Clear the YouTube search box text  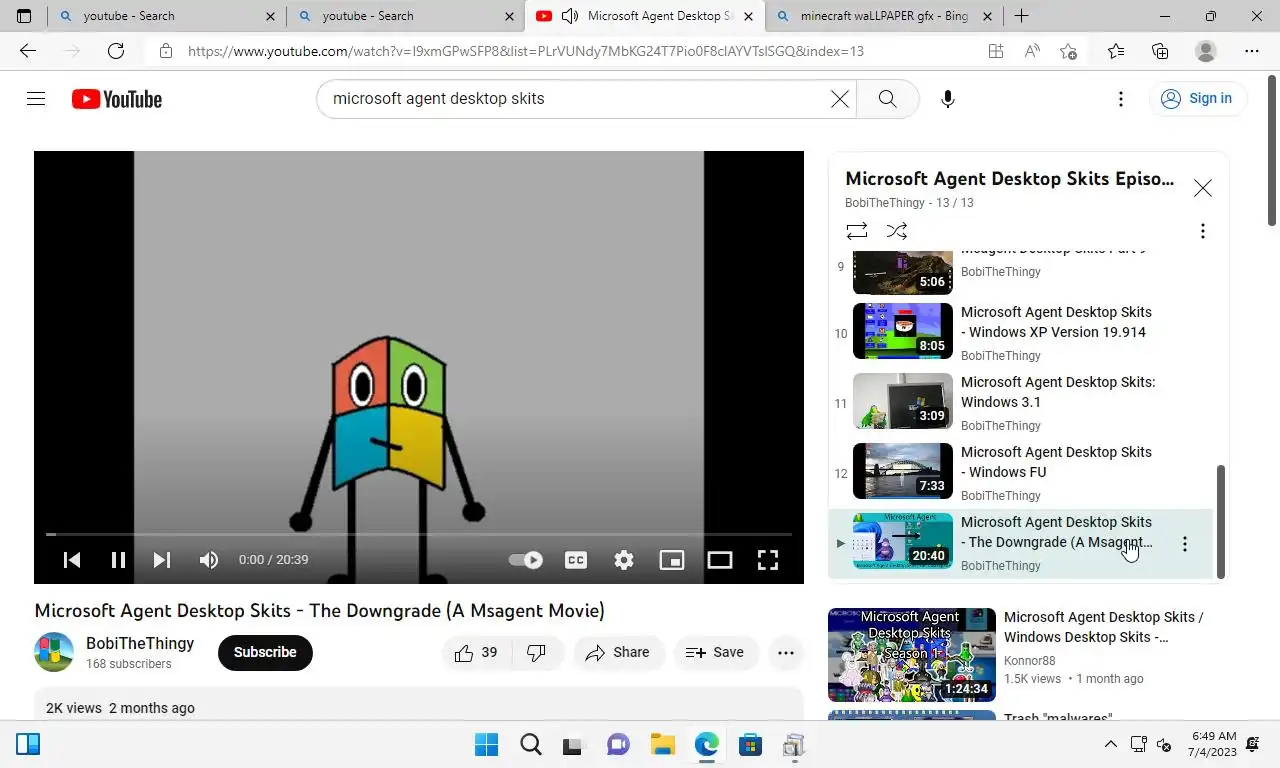(x=840, y=99)
